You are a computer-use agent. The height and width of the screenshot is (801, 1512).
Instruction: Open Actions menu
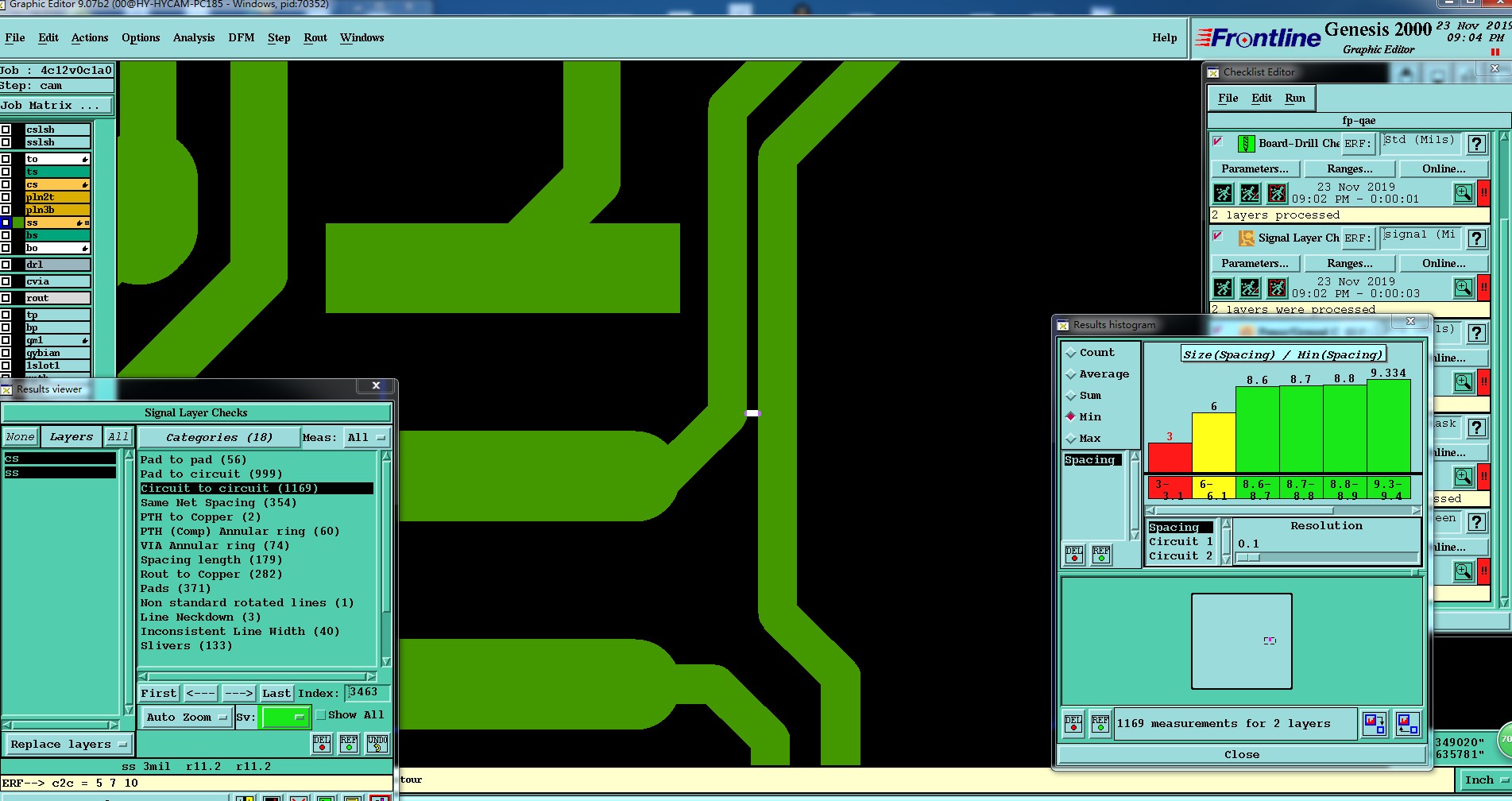point(90,37)
